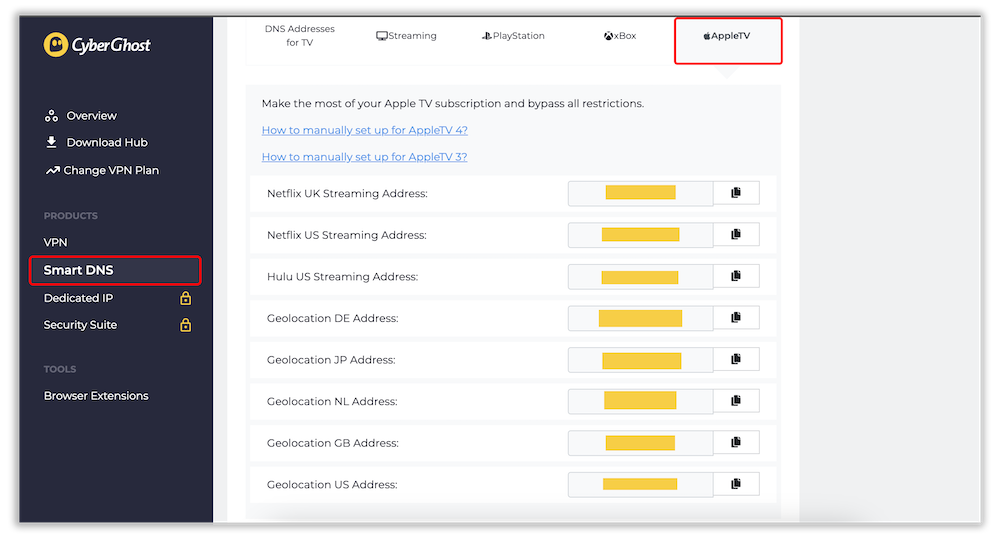This screenshot has height=538, width=1000.
Task: Click the Overview sidebar icon
Action: (x=51, y=116)
